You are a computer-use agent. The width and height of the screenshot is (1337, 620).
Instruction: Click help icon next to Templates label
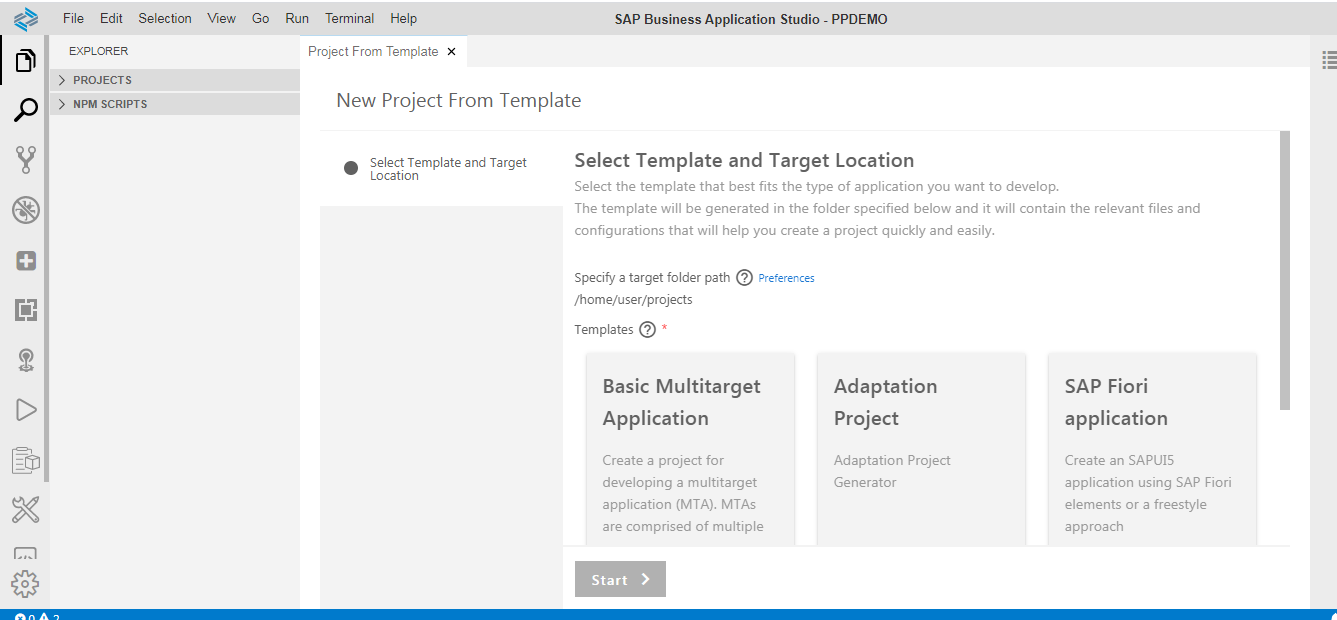click(x=647, y=330)
